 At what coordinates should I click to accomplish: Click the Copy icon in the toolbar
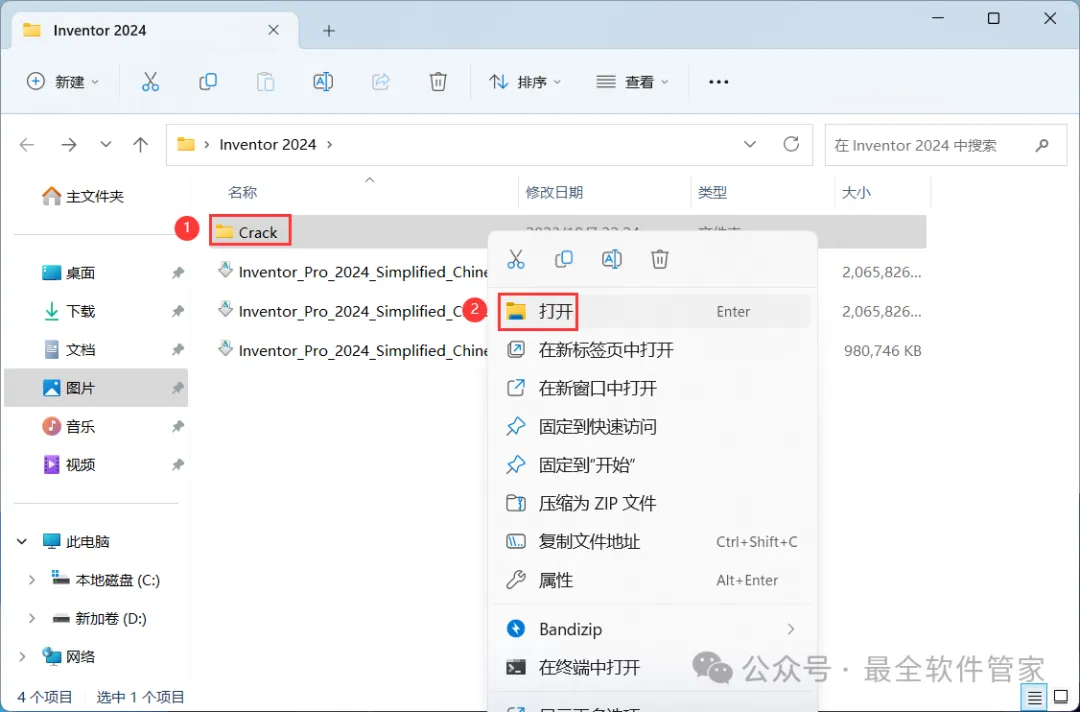[x=208, y=82]
